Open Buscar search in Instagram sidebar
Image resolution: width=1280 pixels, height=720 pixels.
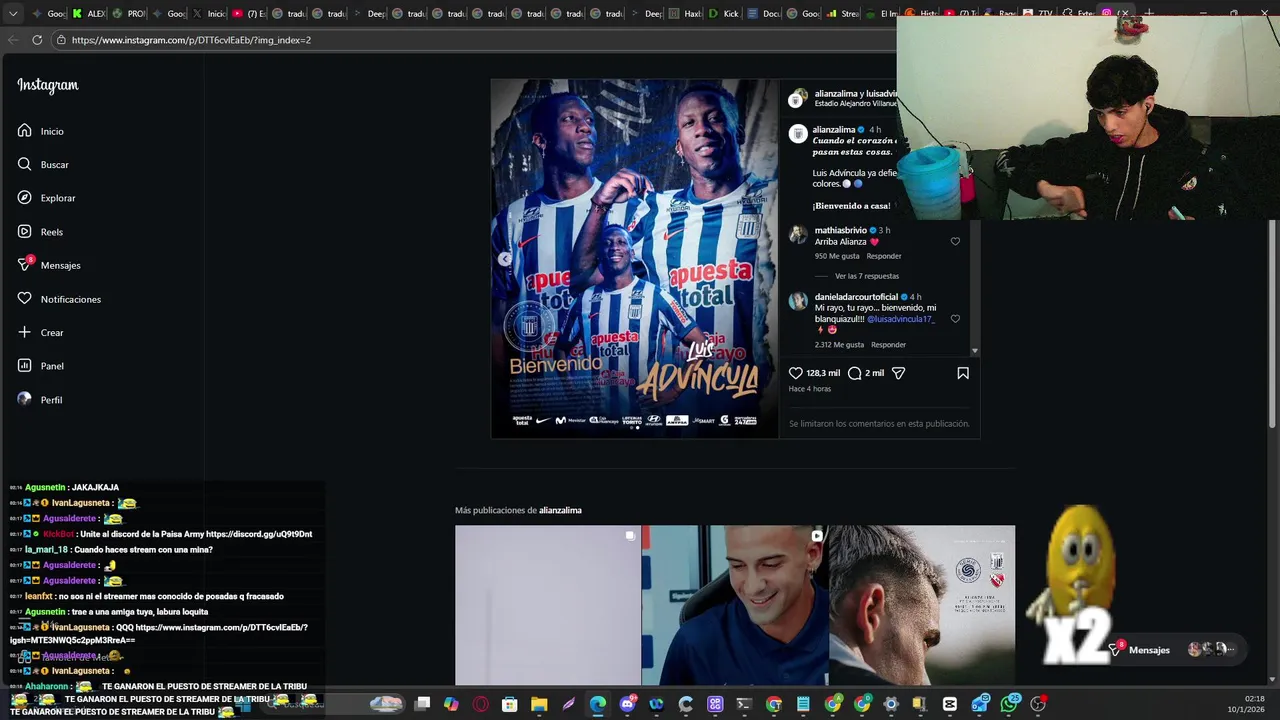coord(25,164)
